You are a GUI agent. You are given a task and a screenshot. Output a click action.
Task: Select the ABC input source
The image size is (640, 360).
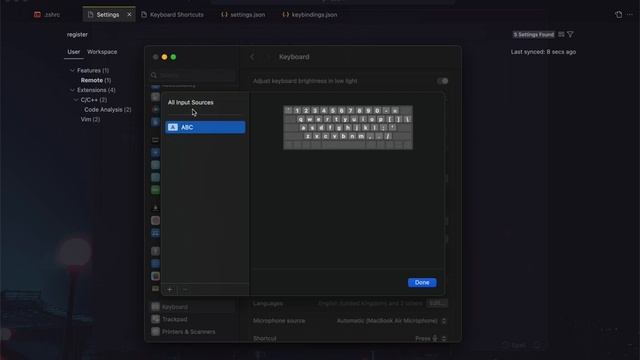pos(205,127)
